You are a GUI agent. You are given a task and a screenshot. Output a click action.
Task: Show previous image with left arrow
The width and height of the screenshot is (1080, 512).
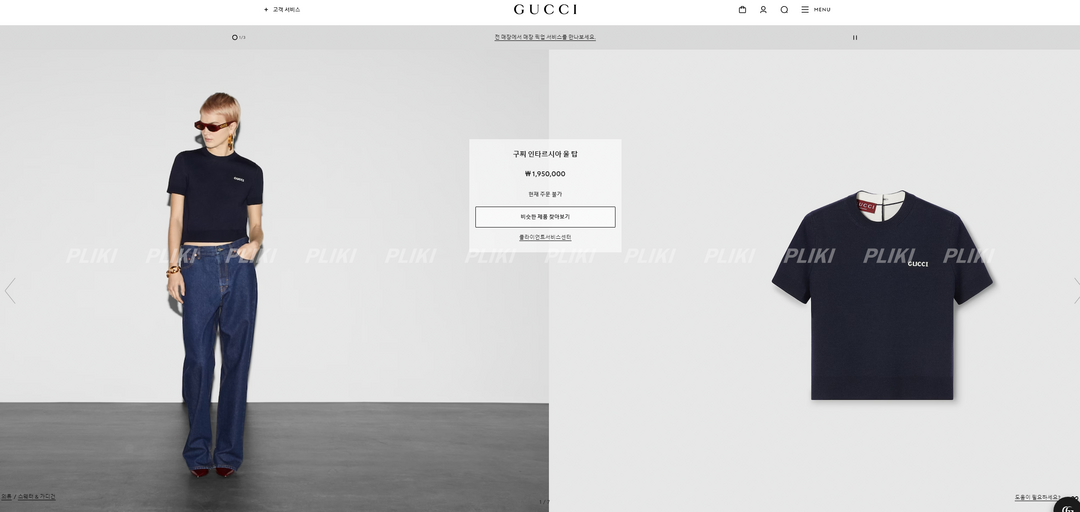click(x=10, y=291)
